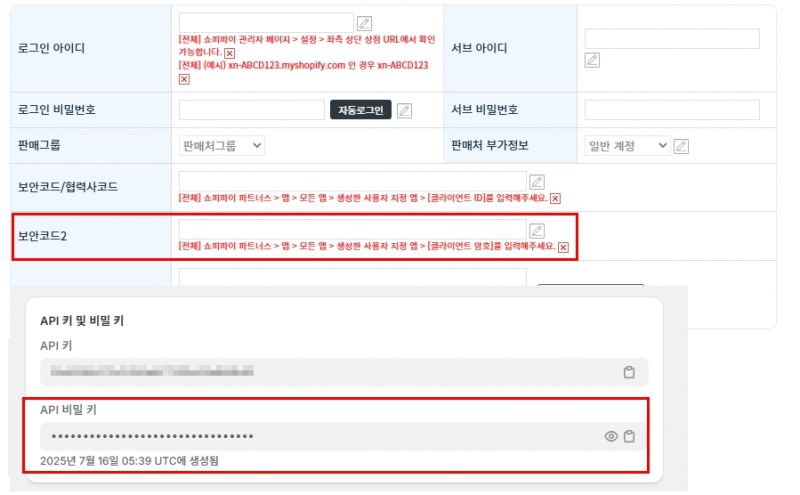Open the 판매처그룹 dropdown
This screenshot has width=800, height=495.
point(221,146)
